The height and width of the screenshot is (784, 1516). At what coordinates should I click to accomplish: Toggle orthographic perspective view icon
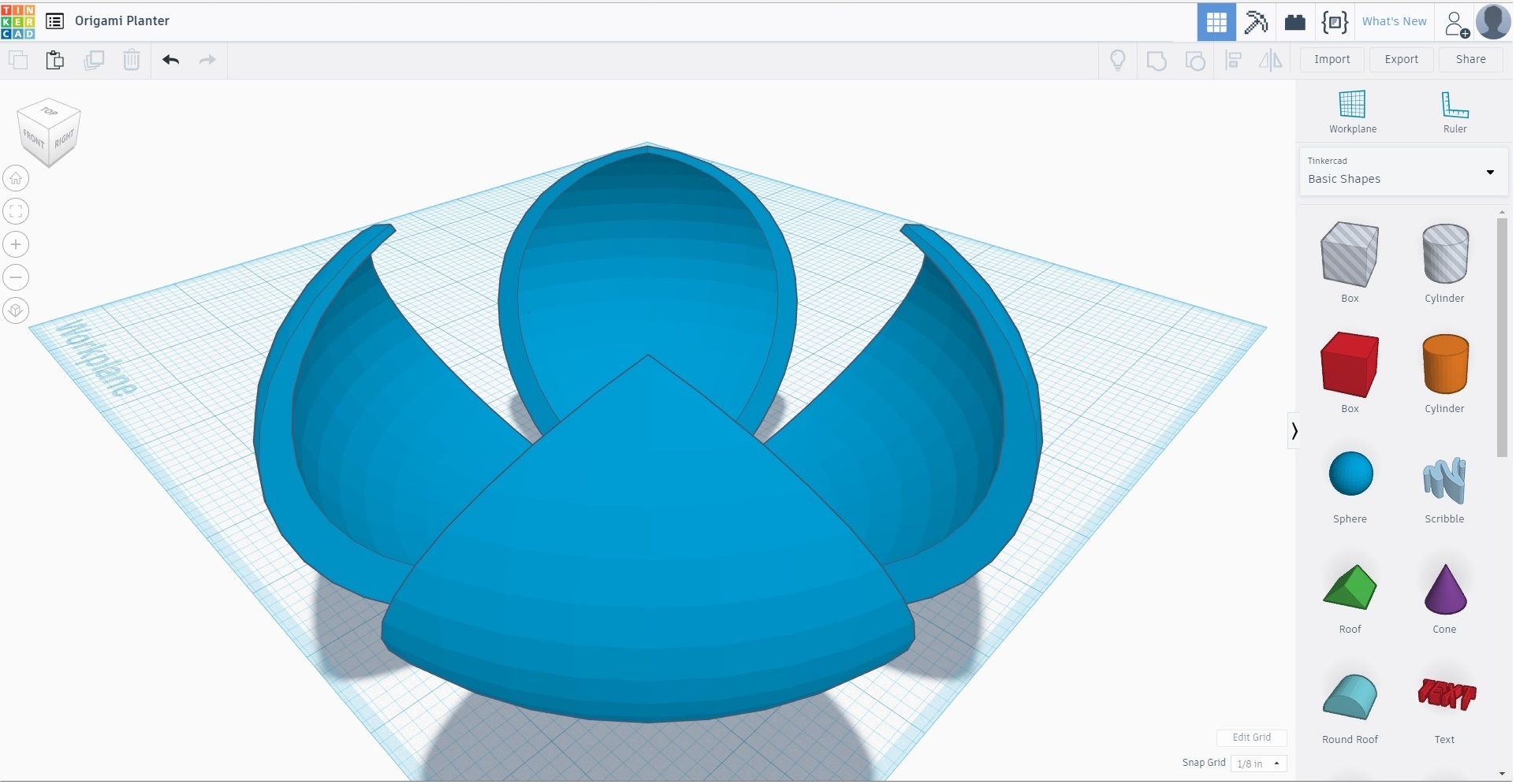point(16,311)
